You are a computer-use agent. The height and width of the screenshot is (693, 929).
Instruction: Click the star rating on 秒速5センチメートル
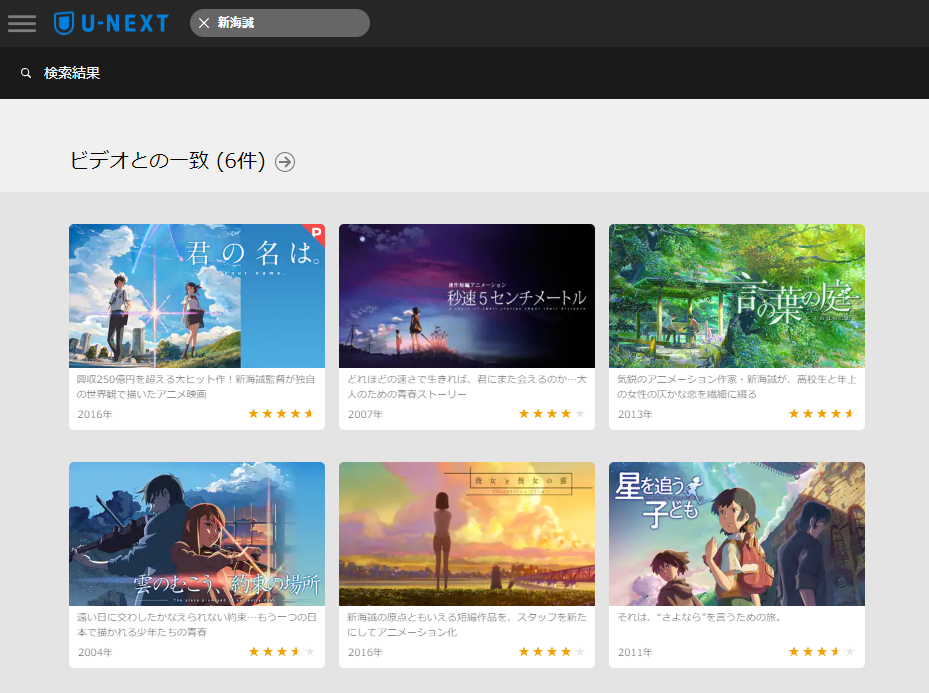552,413
